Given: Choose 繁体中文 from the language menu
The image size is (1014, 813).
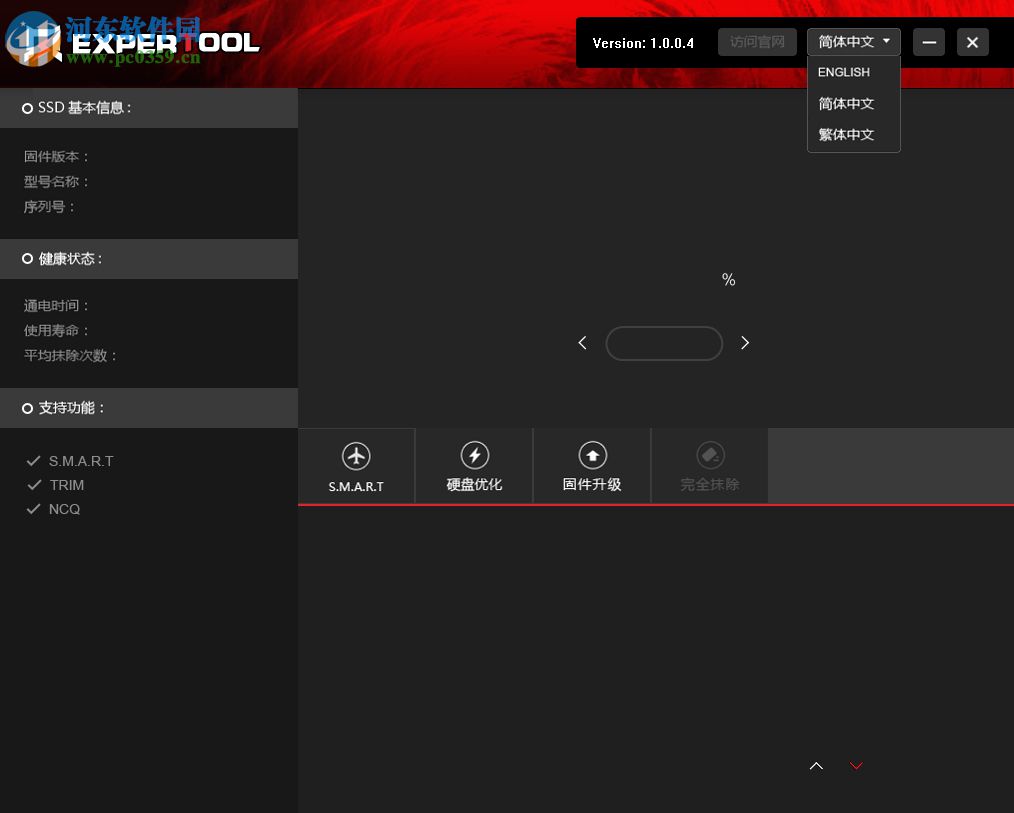Looking at the screenshot, I should pyautogui.click(x=846, y=134).
